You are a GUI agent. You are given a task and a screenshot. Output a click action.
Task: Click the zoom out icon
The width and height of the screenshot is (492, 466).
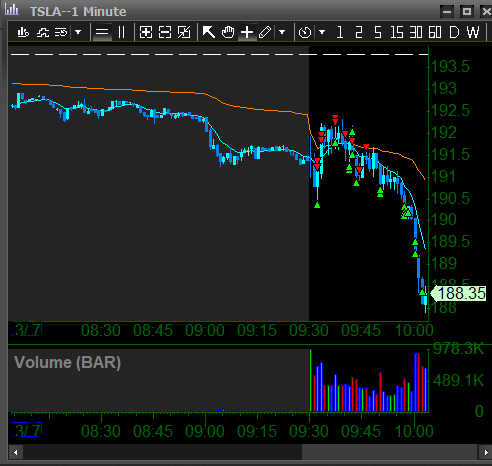pos(165,32)
